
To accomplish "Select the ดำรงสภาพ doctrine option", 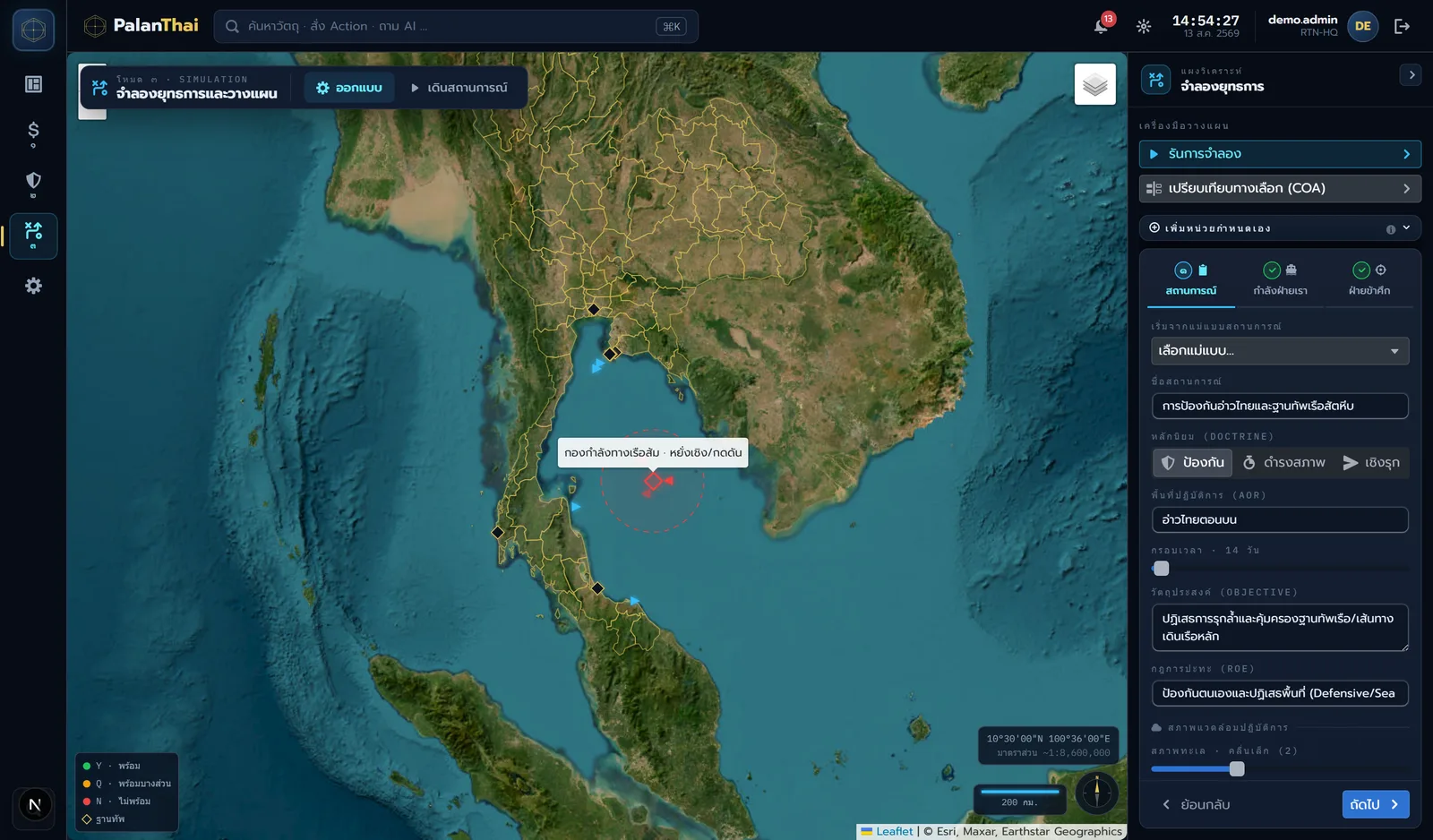I will click(x=1284, y=462).
